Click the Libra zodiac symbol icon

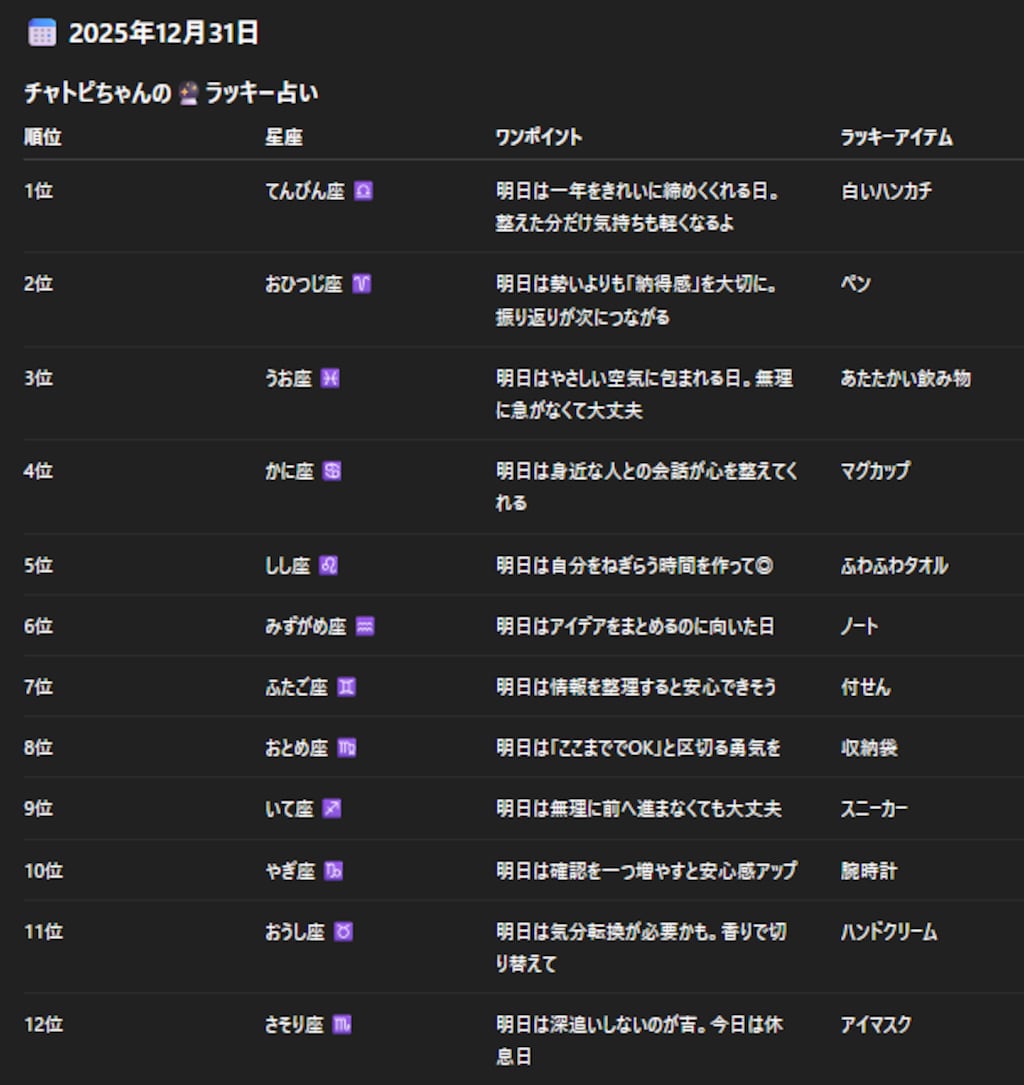(x=364, y=191)
